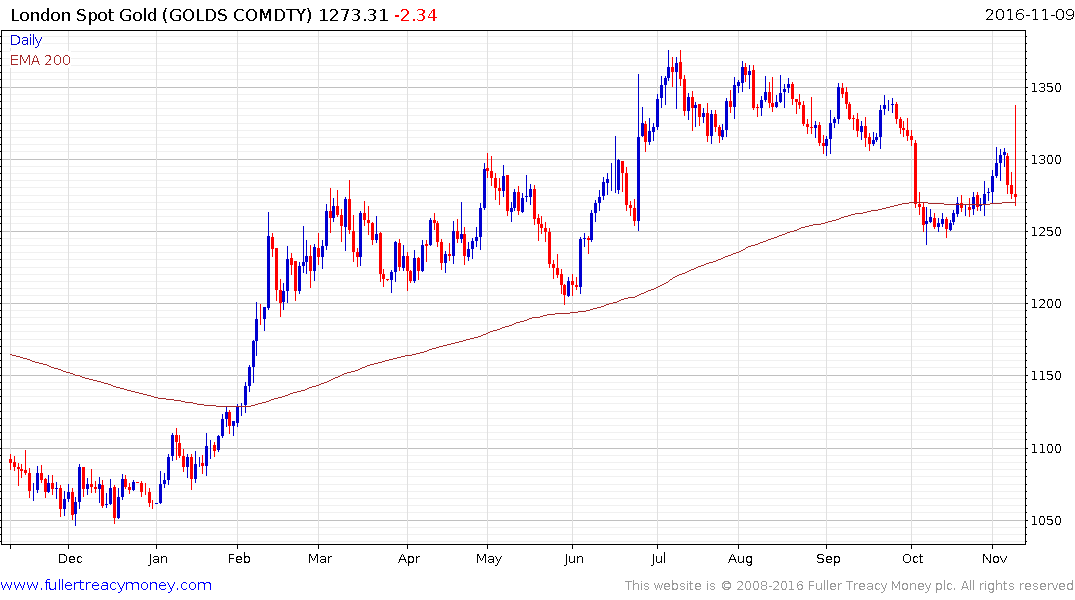Image resolution: width=1075 pixels, height=600 pixels.
Task: Click the chart date 2016-11-09
Action: tap(1029, 14)
